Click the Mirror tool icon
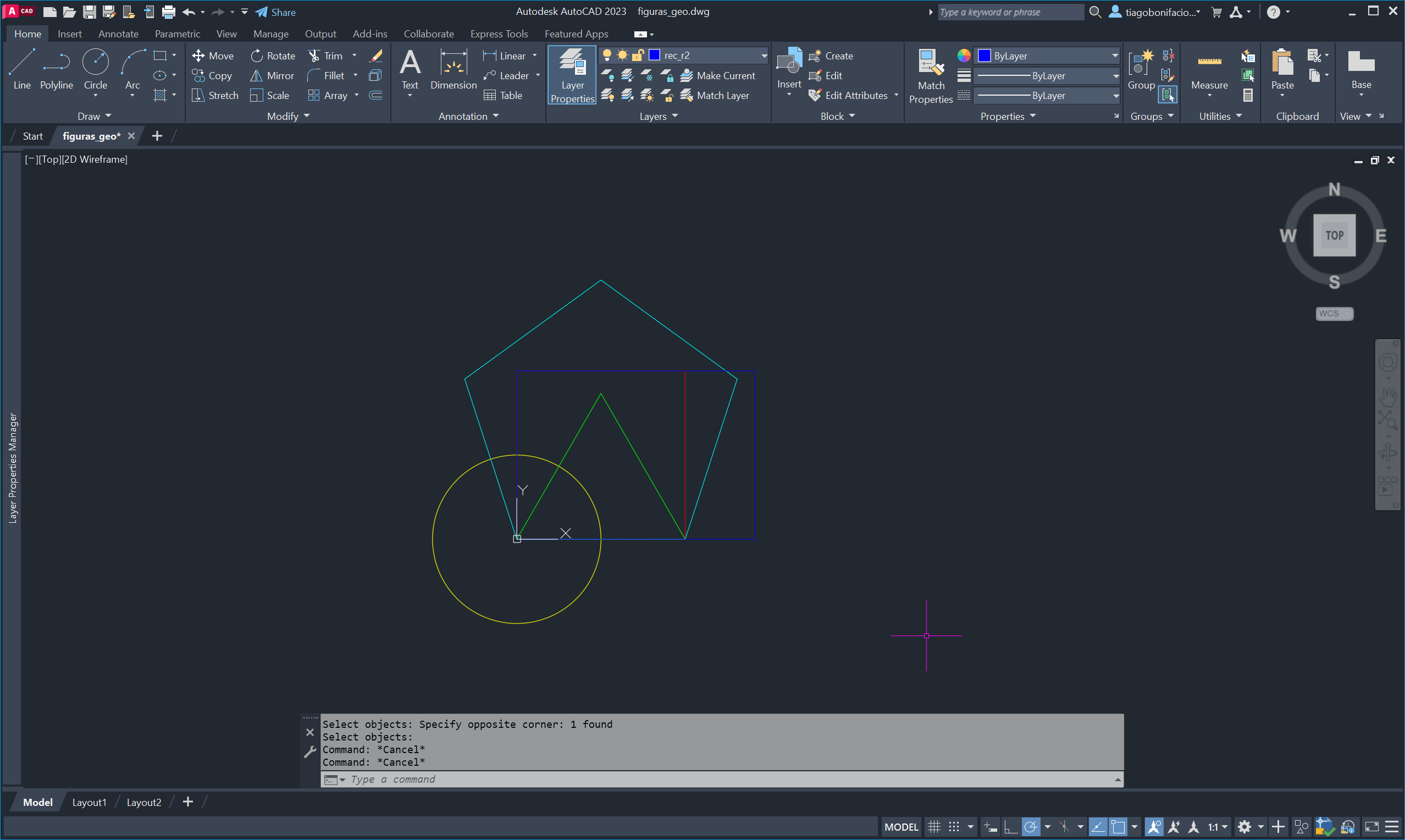1405x840 pixels. 256,75
